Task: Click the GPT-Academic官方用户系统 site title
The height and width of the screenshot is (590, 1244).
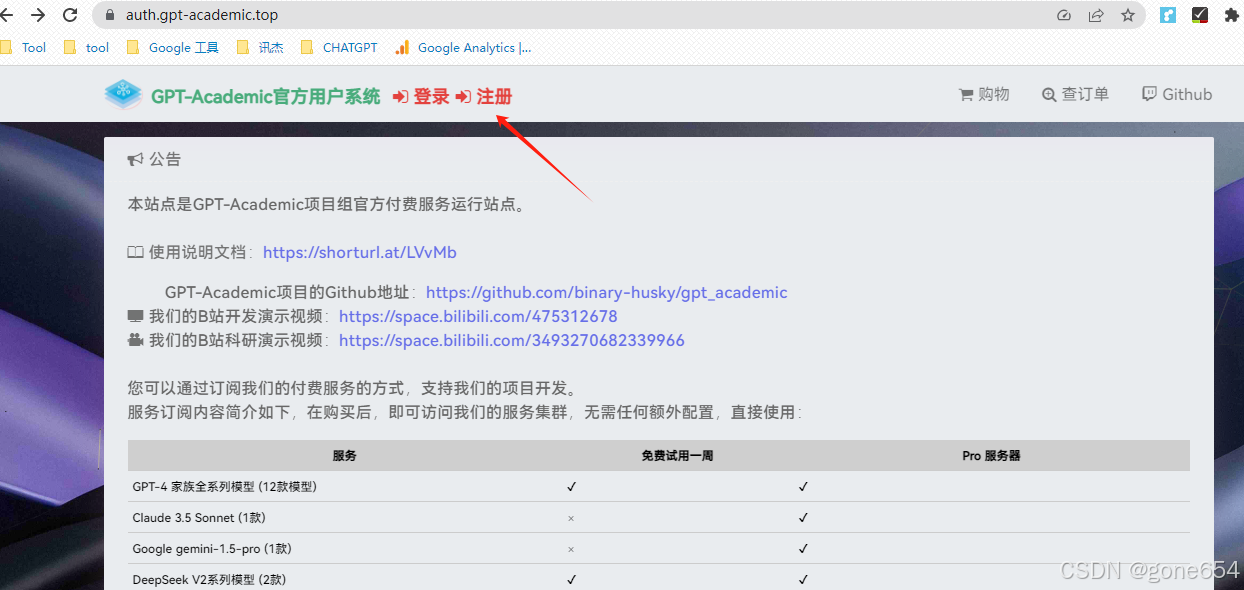Action: [266, 96]
